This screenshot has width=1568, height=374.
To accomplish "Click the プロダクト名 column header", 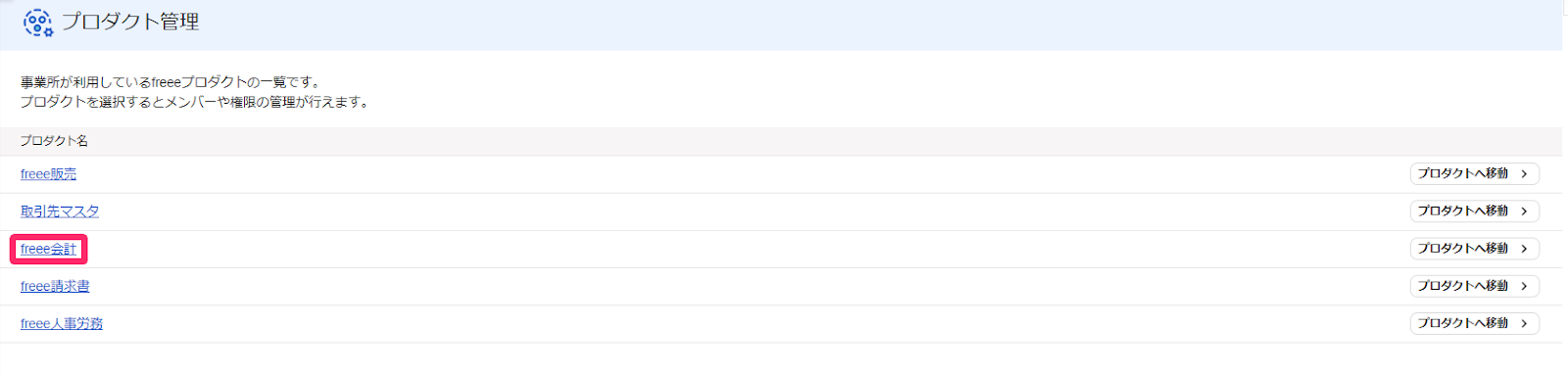I will (54, 141).
